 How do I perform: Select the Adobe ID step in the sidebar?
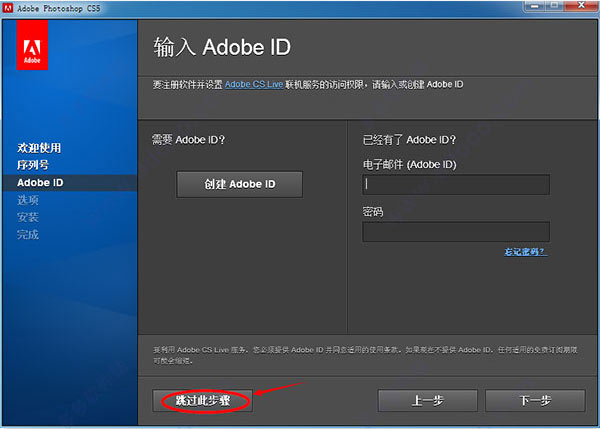(70, 183)
